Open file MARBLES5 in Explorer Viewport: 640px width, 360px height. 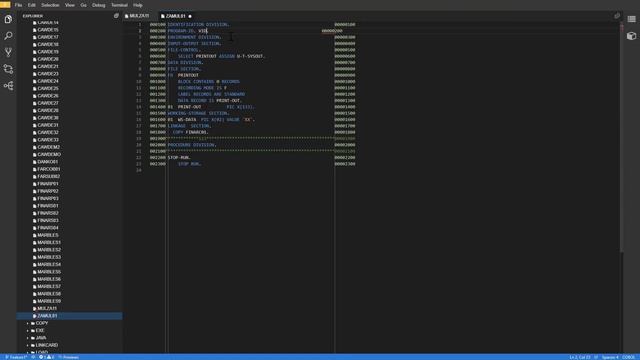click(49, 272)
